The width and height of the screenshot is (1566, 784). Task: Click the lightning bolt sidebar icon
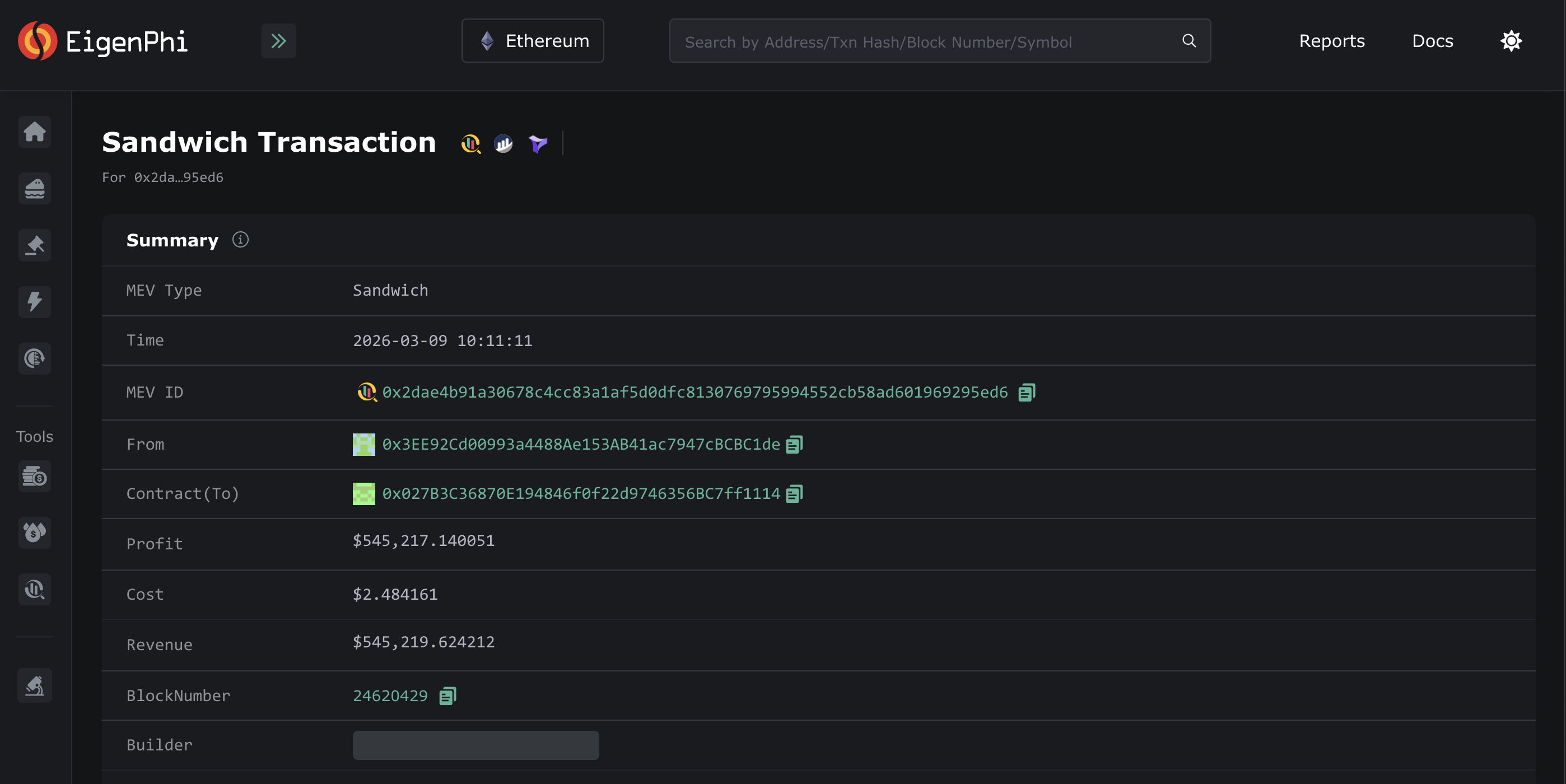(x=35, y=301)
